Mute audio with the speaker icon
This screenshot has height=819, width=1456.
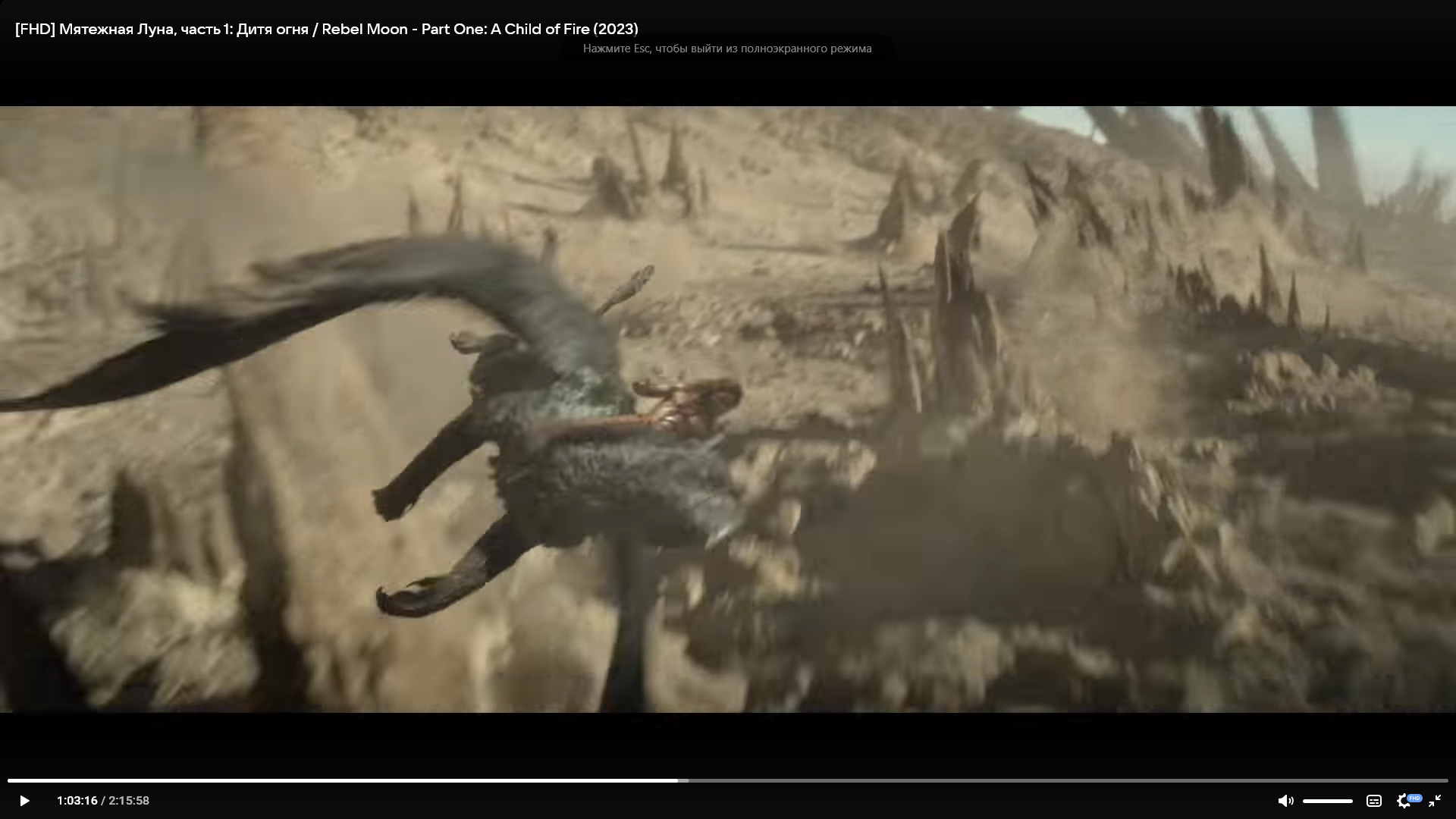tap(1285, 801)
